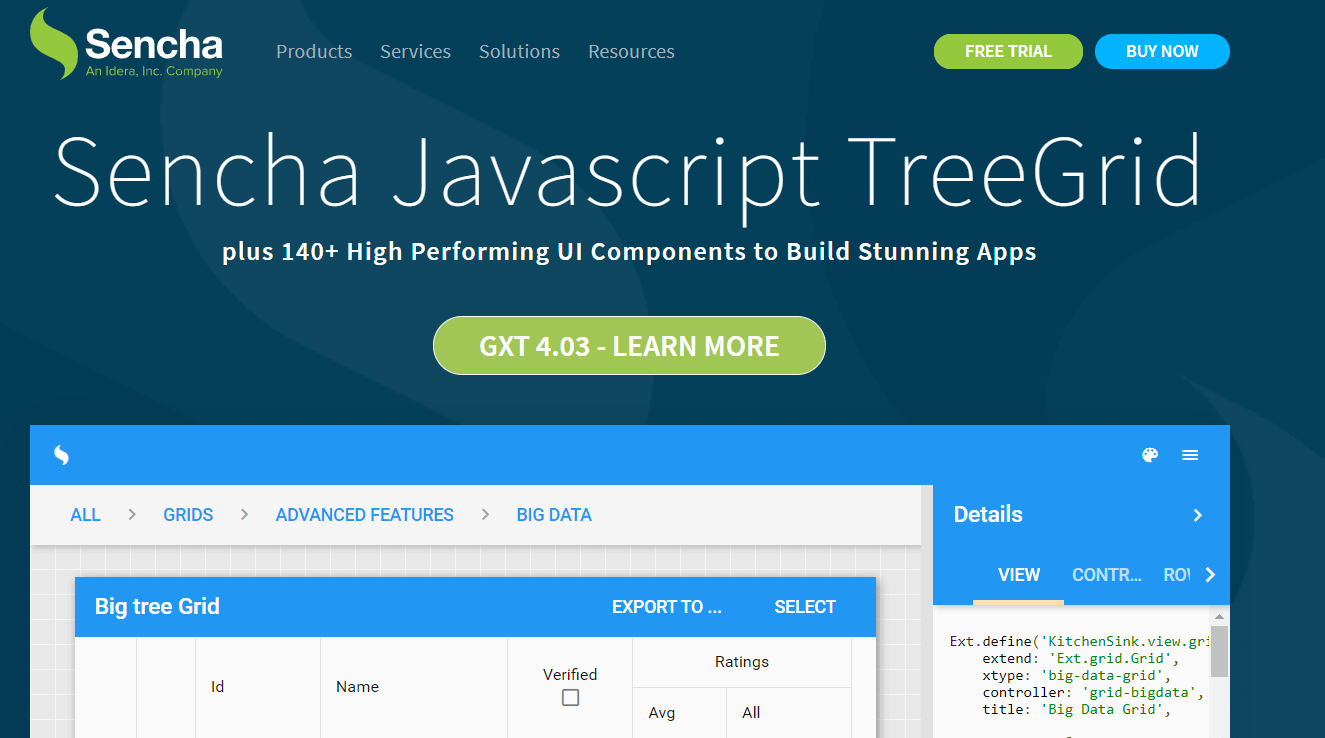Switch to the CONTR... tab
The height and width of the screenshot is (738, 1325).
pyautogui.click(x=1107, y=575)
